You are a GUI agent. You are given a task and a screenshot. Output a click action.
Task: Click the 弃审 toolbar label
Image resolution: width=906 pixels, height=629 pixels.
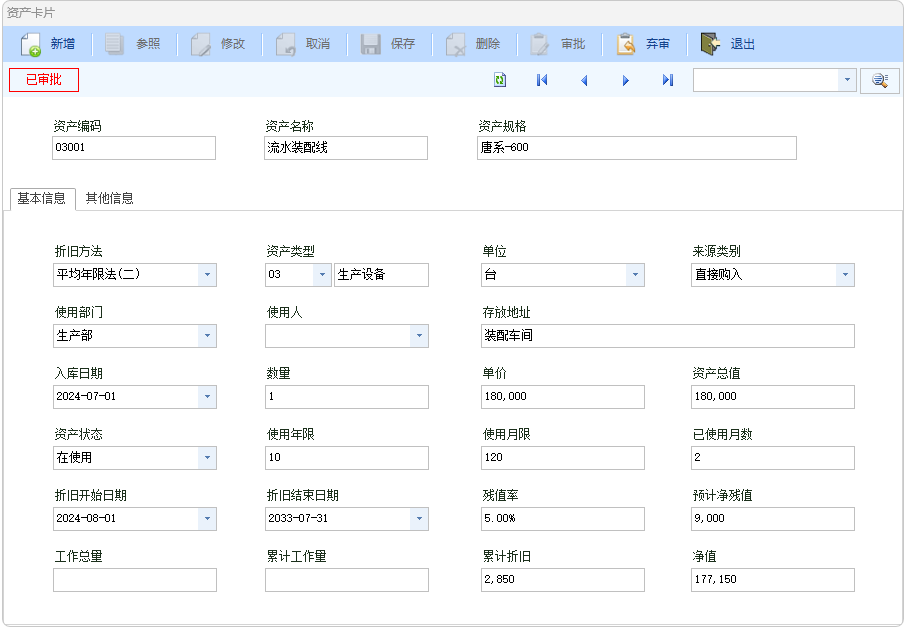(658, 44)
